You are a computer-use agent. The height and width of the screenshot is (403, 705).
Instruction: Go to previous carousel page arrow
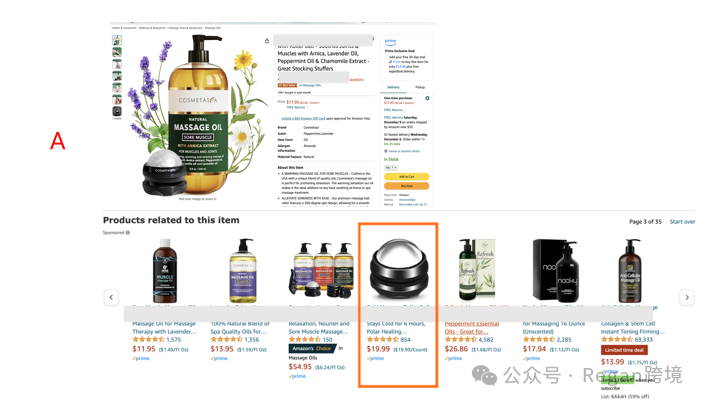[111, 297]
